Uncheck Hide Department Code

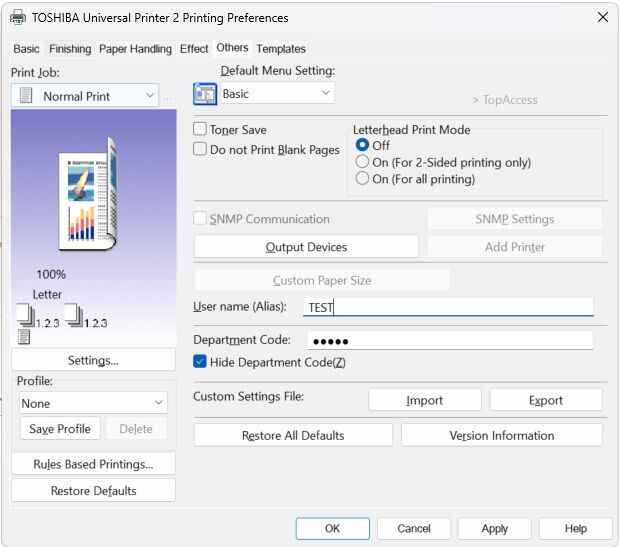[x=201, y=362]
